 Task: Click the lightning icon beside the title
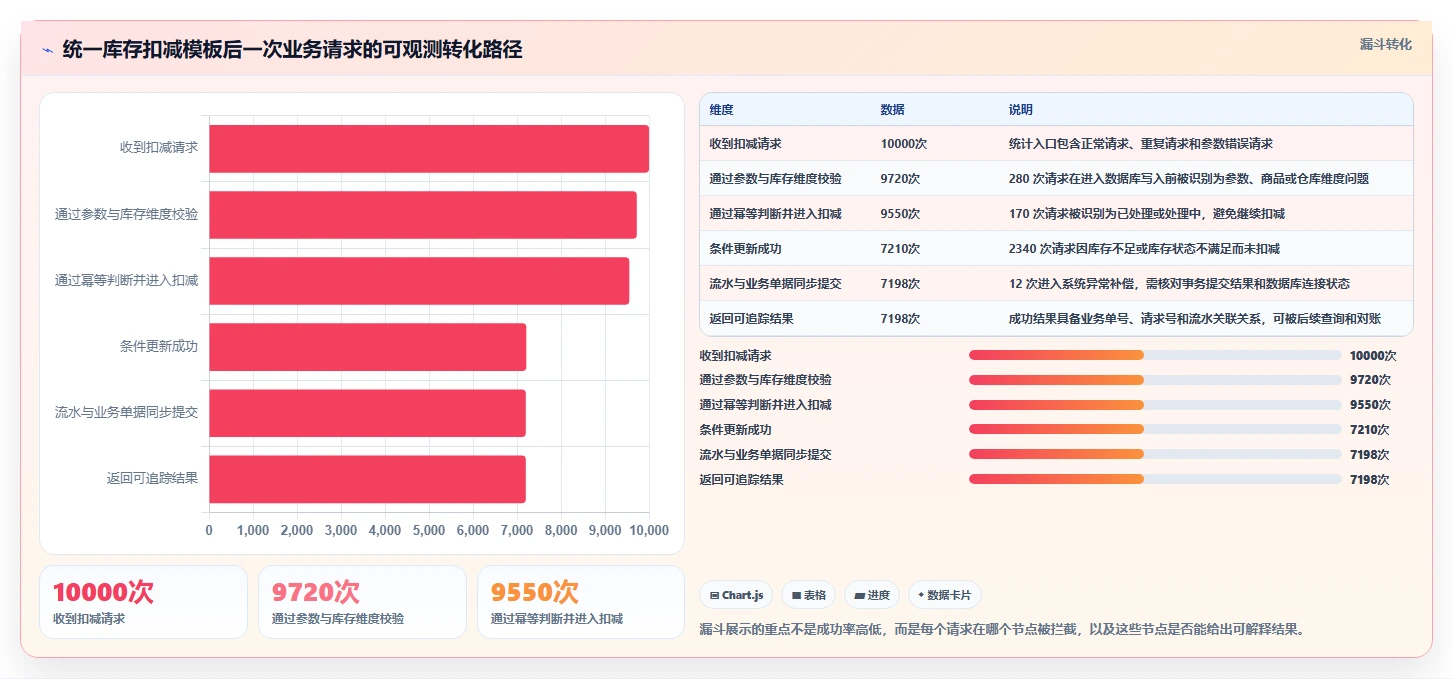[47, 49]
